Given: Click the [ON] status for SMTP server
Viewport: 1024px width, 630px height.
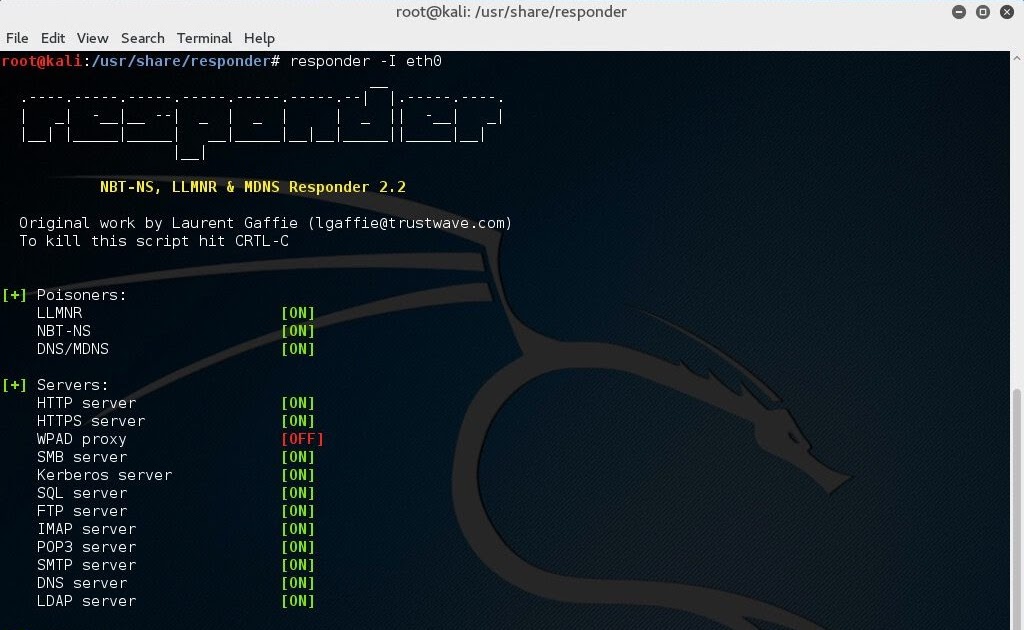Looking at the screenshot, I should point(298,565).
